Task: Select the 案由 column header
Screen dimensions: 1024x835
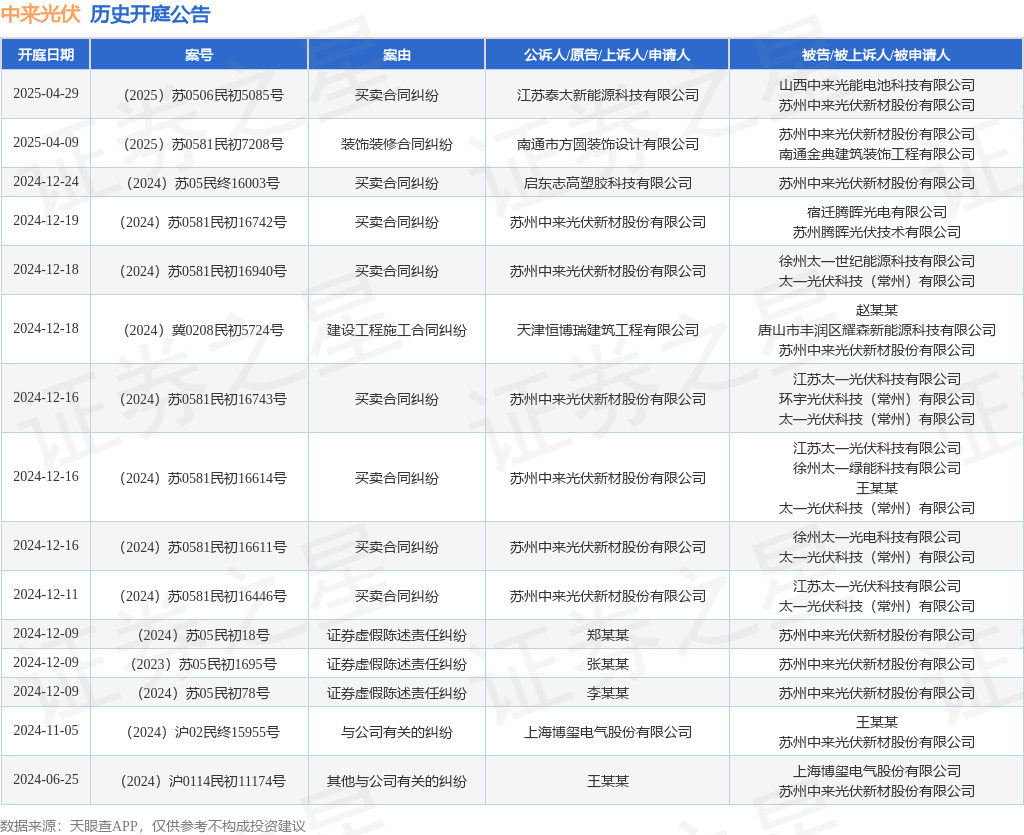Action: [x=396, y=55]
